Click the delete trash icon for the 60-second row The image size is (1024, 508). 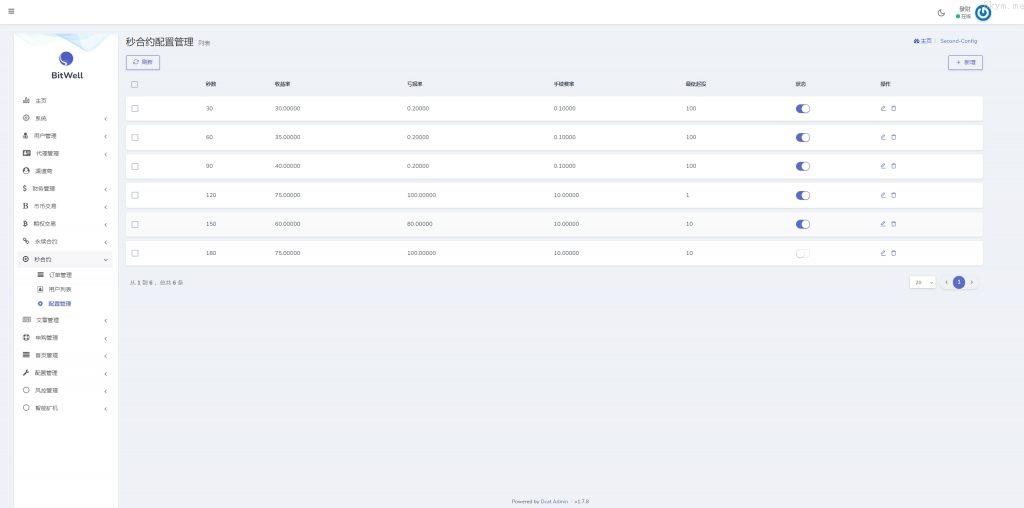[x=894, y=137]
